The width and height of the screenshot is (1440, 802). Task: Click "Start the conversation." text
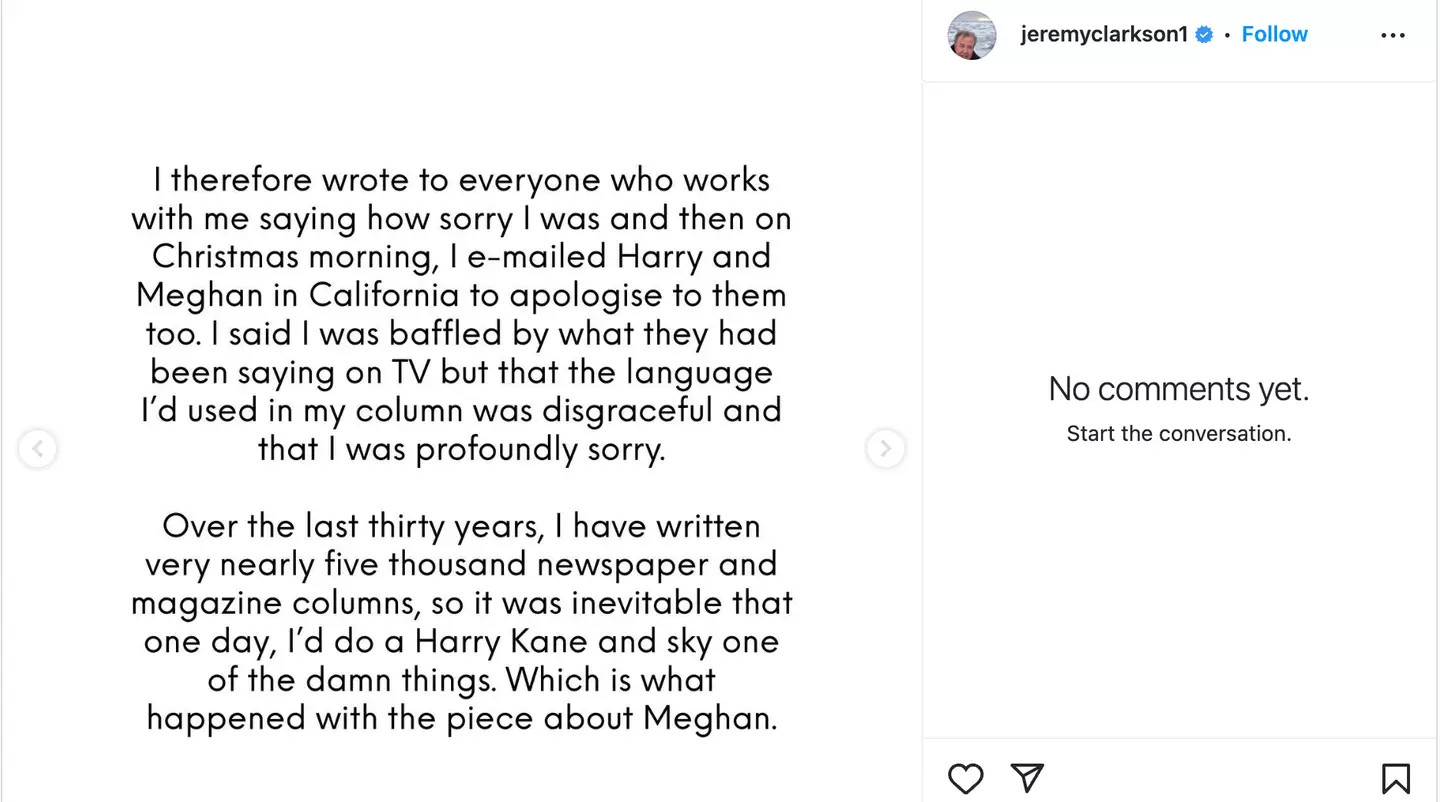coord(1178,434)
